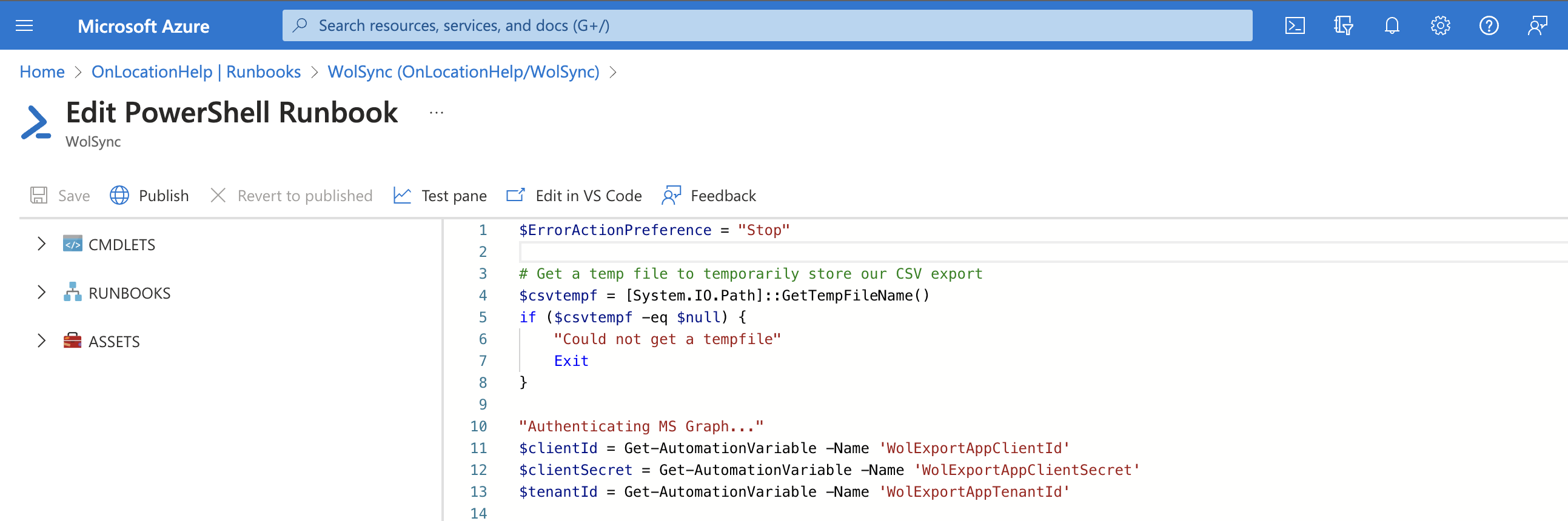Click the RUNBOOKS hierarchy icon
This screenshot has height=521, width=1568.
tap(72, 293)
